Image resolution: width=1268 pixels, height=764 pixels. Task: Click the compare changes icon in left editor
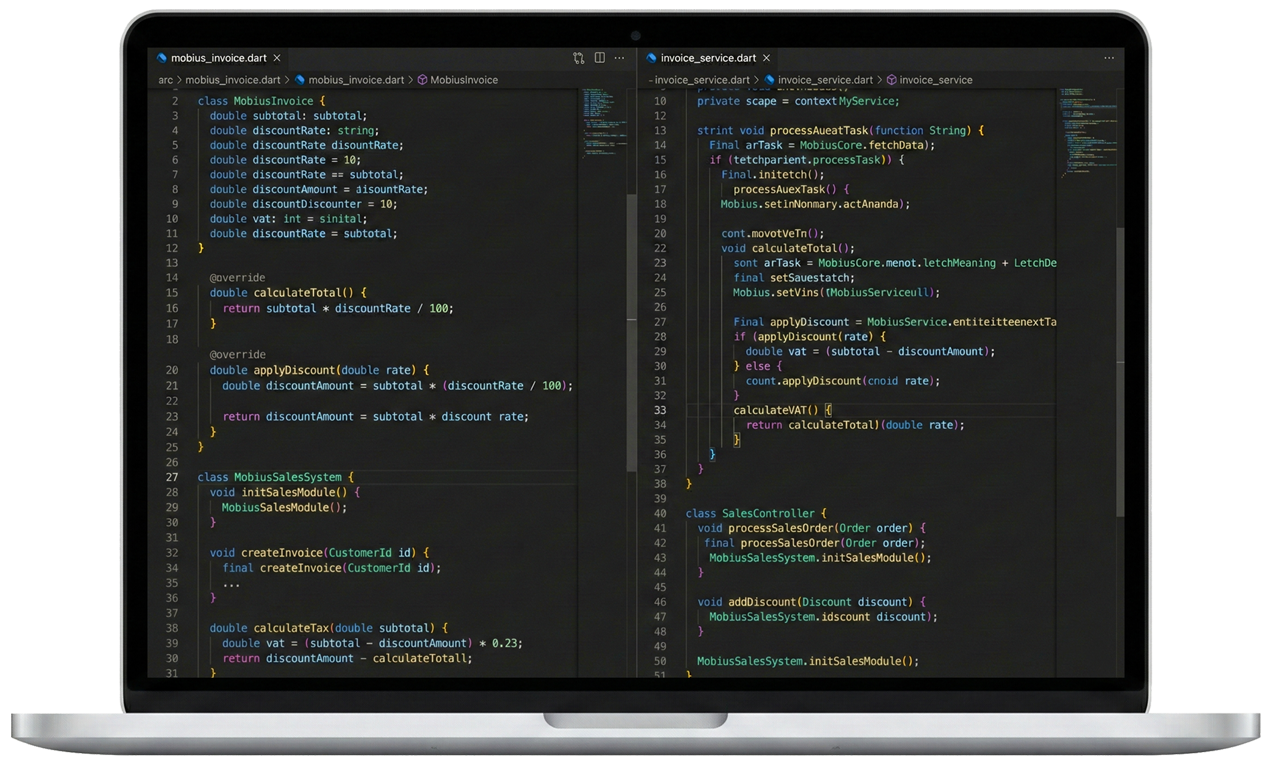coord(578,58)
